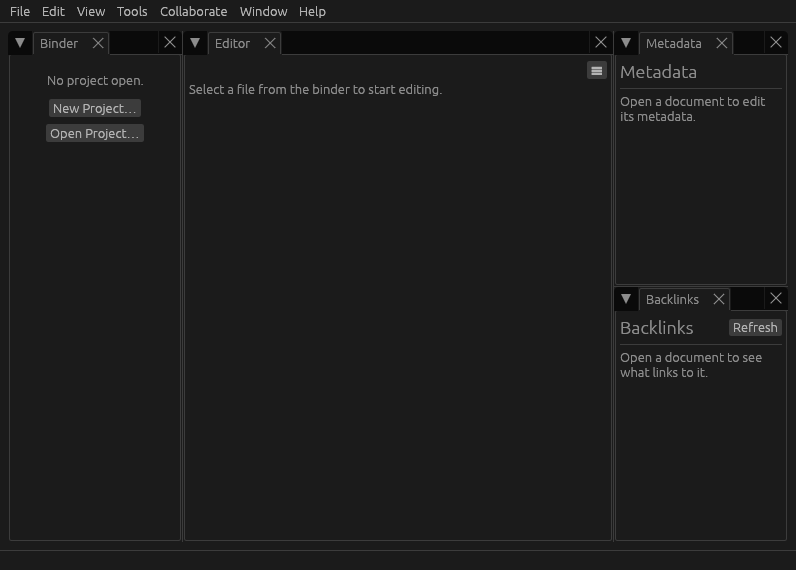Click the 'No project open.' text
The width and height of the screenshot is (796, 570).
[95, 81]
